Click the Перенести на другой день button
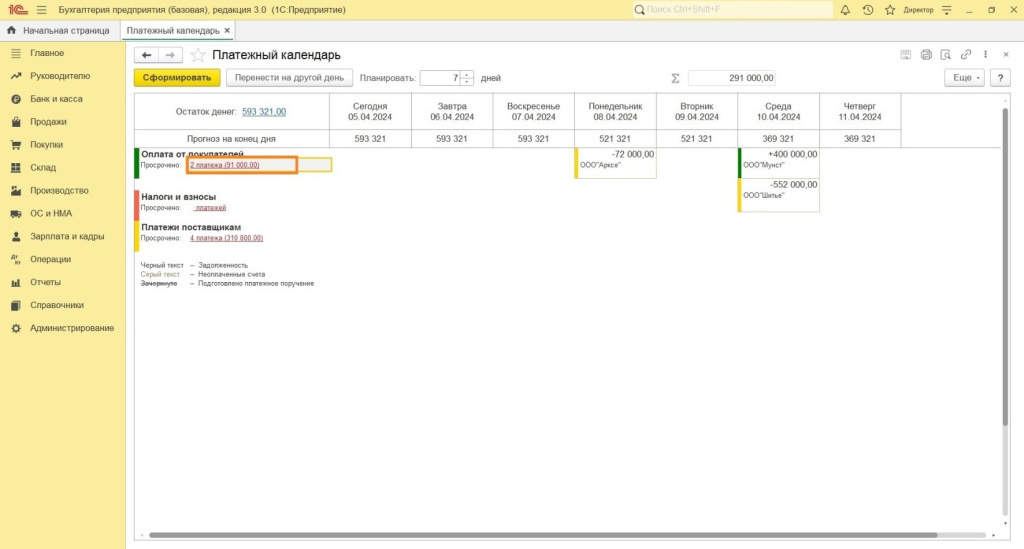This screenshot has height=549, width=1024. (287, 77)
